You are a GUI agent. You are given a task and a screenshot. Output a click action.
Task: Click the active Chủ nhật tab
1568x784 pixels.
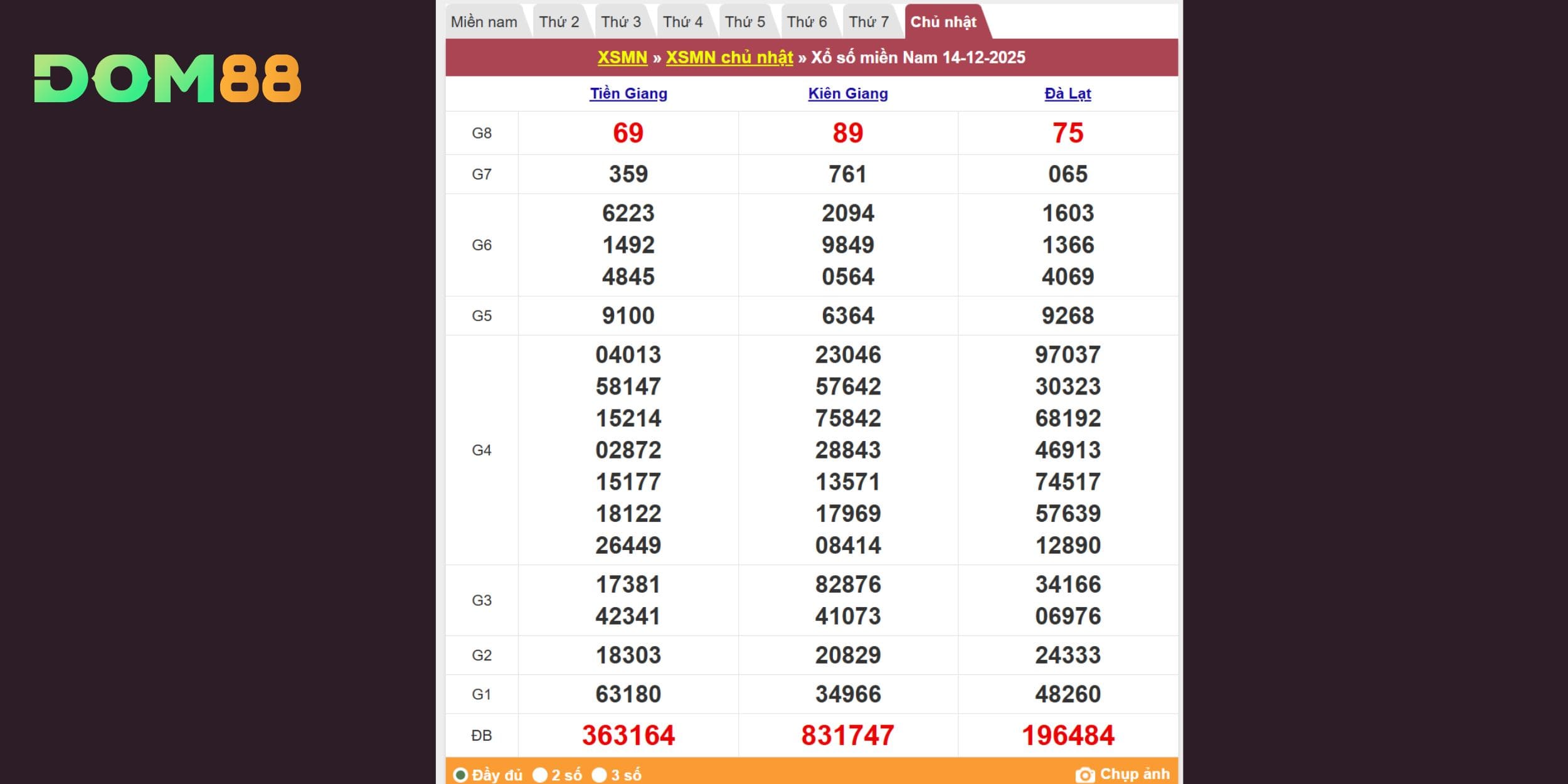(943, 22)
